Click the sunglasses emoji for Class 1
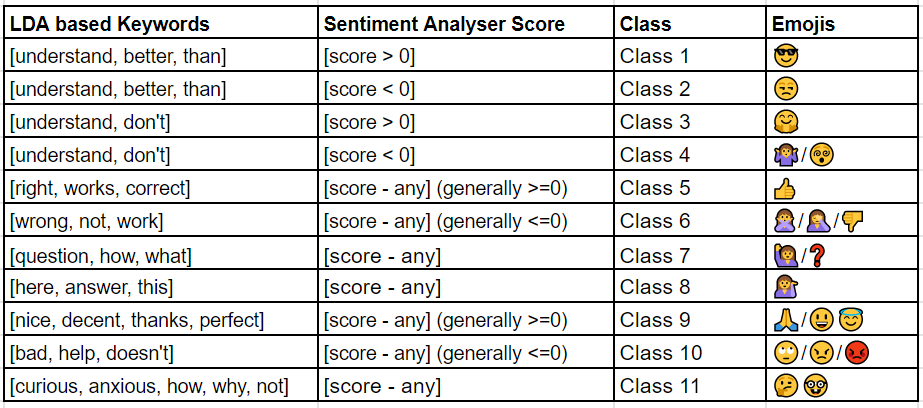Image resolution: width=923 pixels, height=408 pixels. click(x=785, y=56)
